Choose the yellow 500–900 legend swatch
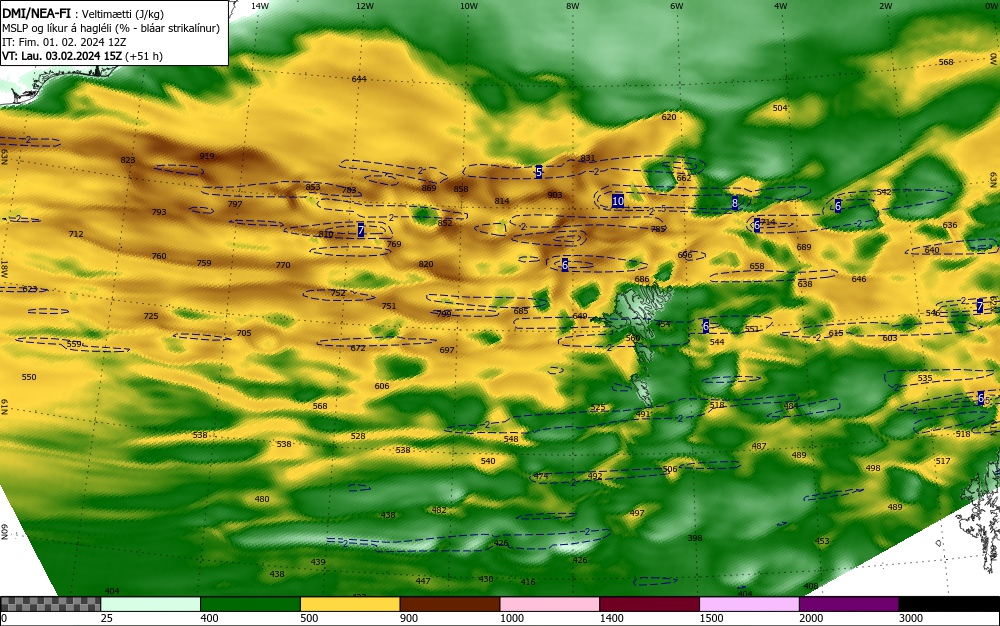 [350, 604]
